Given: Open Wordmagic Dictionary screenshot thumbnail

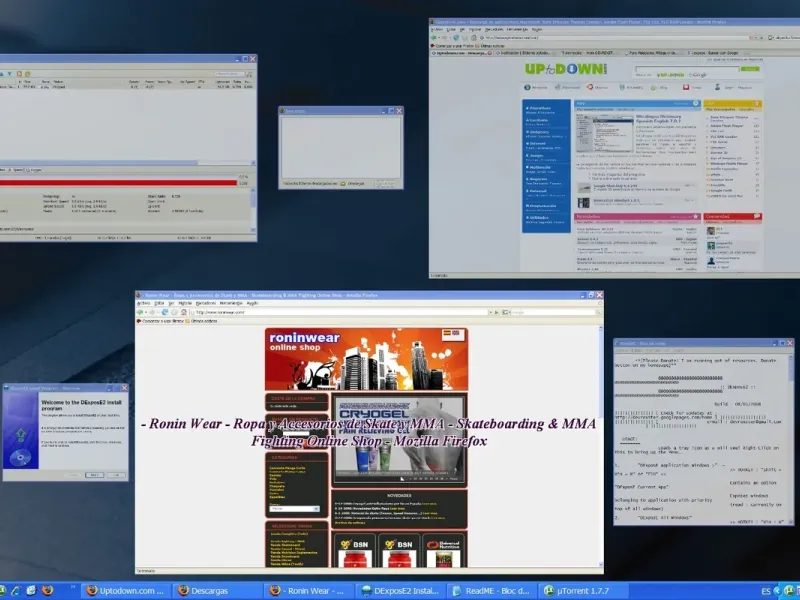Looking at the screenshot, I should point(604,132).
